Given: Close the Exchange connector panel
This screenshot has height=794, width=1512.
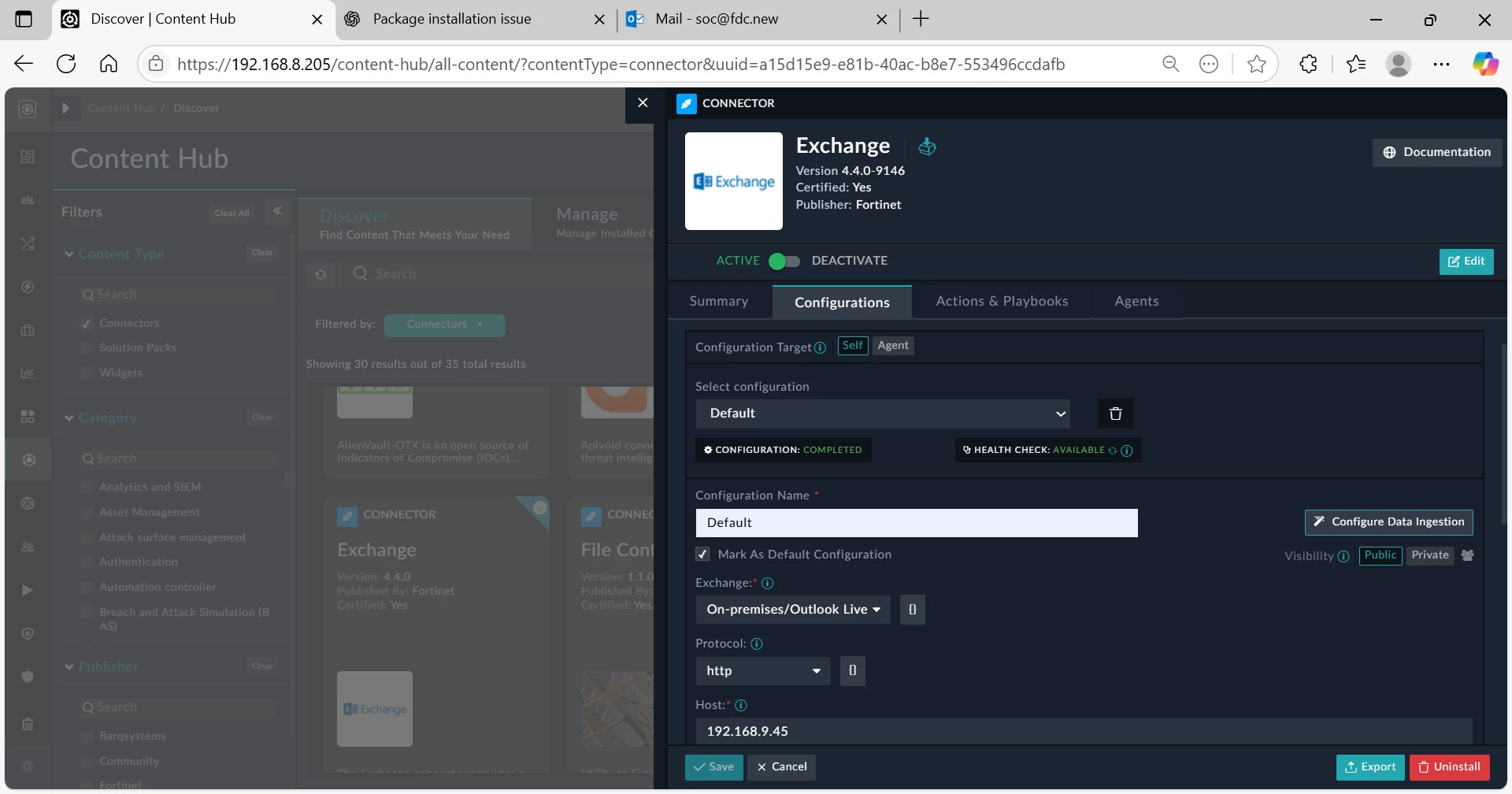Looking at the screenshot, I should [x=643, y=103].
